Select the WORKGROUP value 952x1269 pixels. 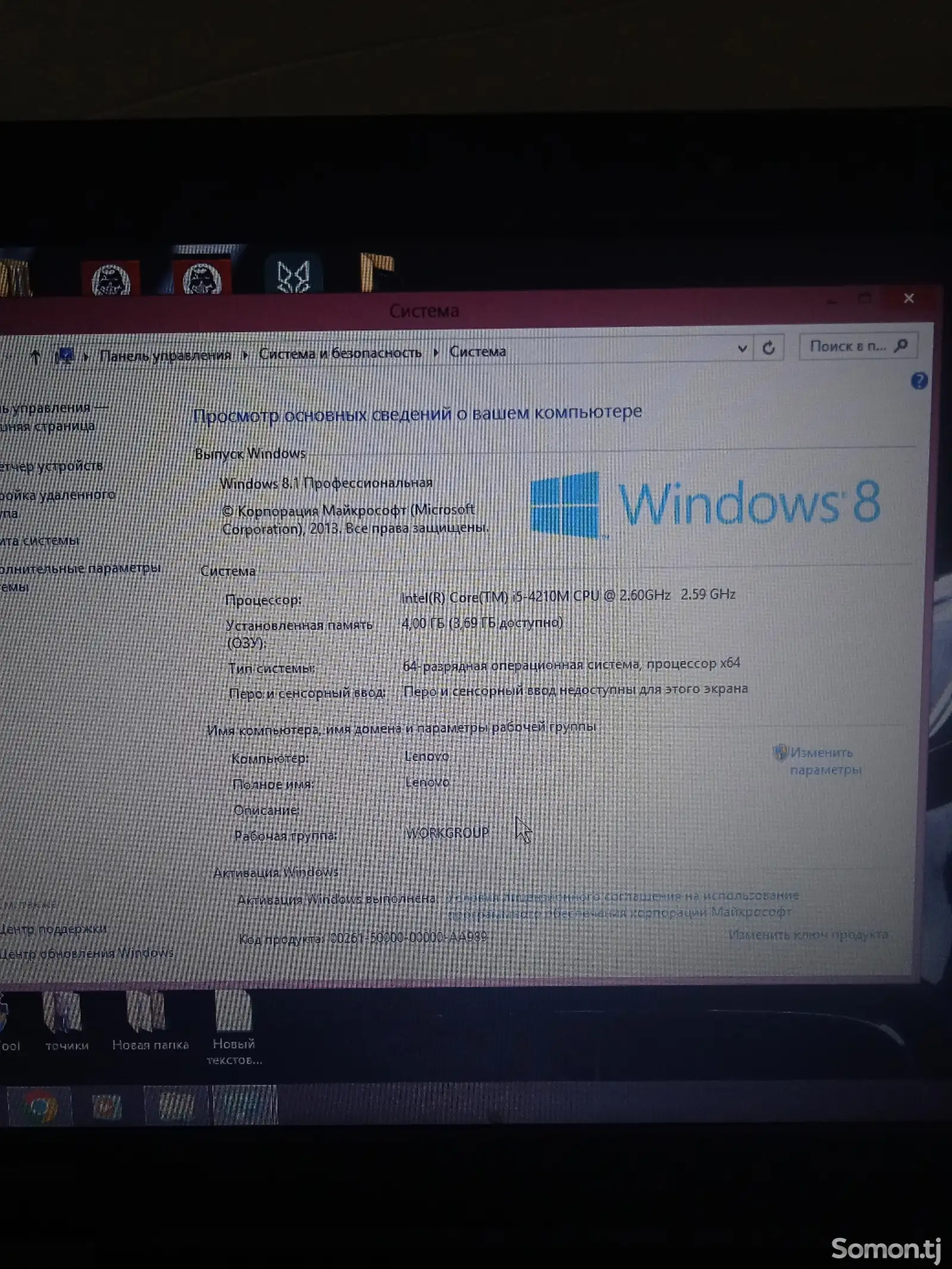point(447,833)
